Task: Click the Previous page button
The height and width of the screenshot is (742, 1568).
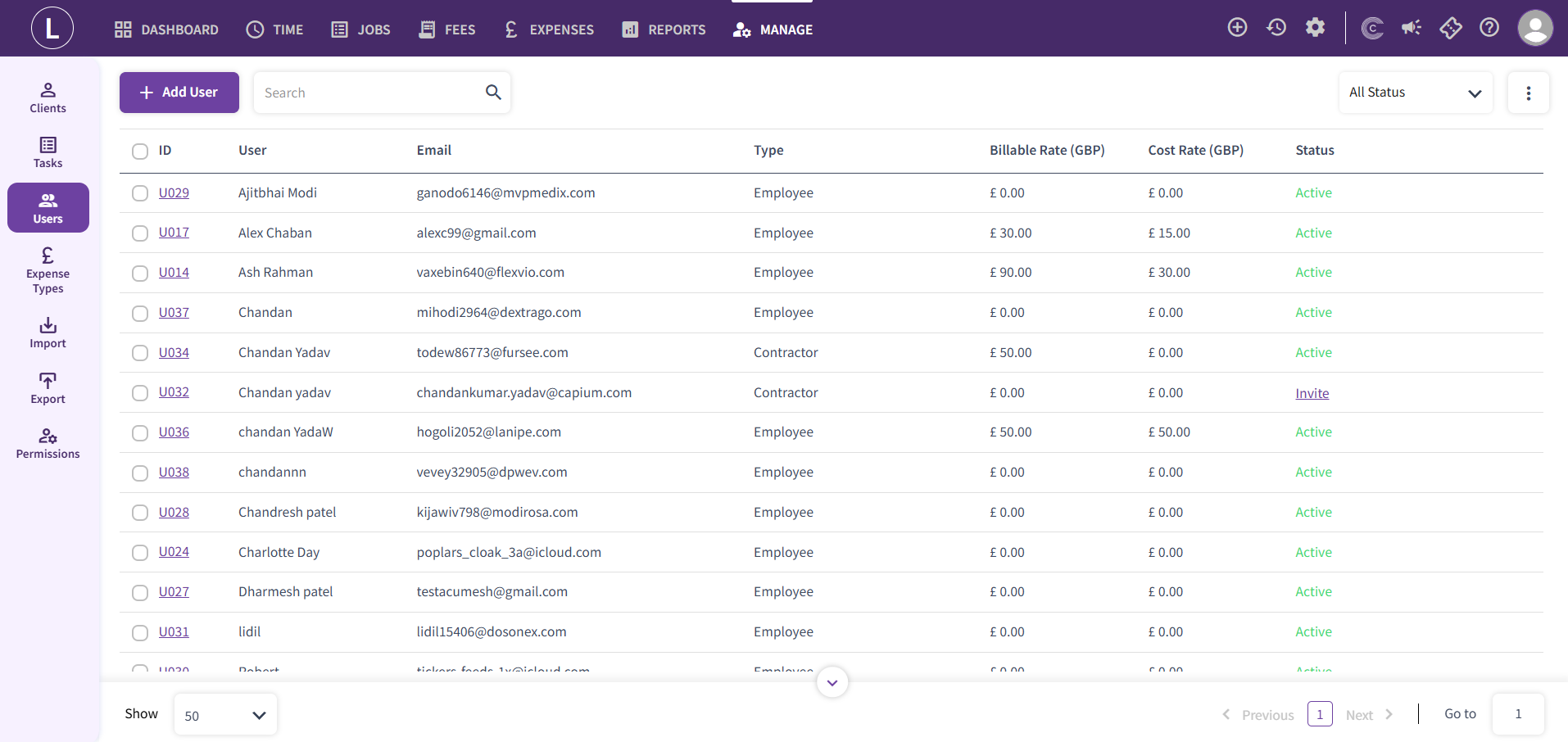Action: click(1258, 715)
